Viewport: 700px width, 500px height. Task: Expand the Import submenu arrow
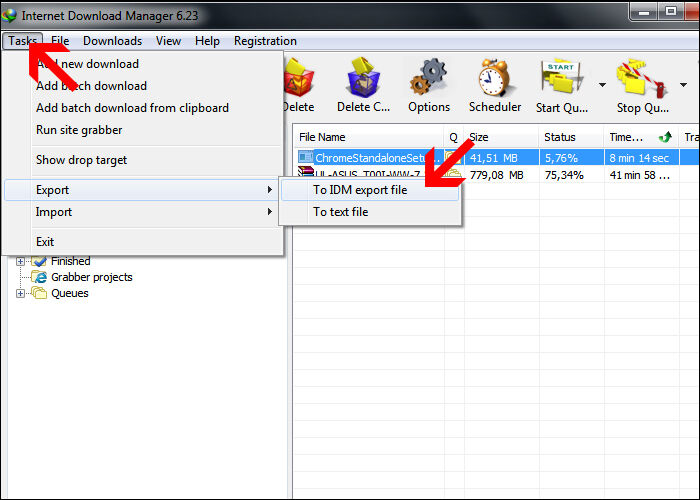tap(270, 212)
